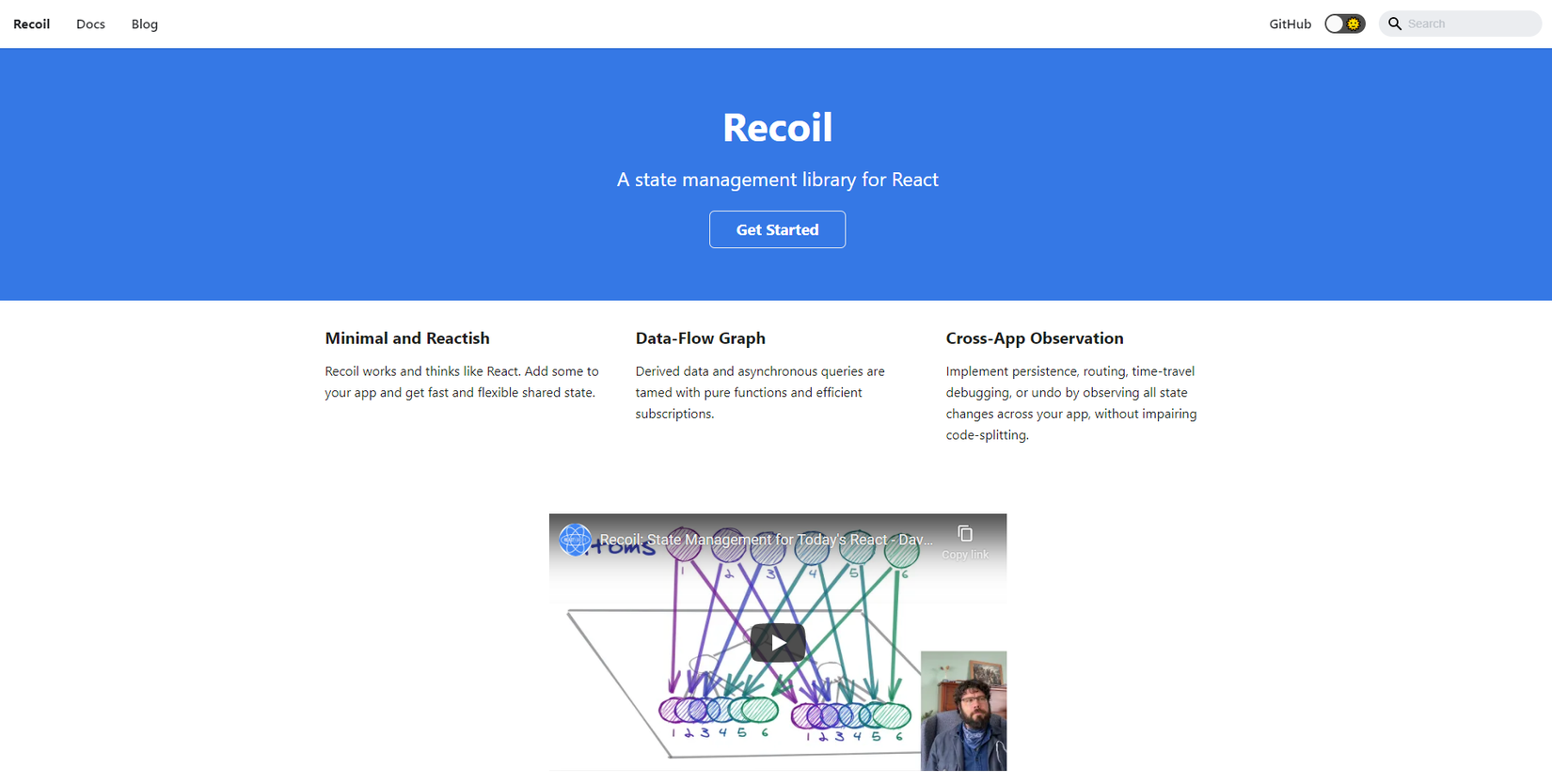This screenshot has width=1552, height=784.
Task: Go to the Blog page
Action: point(145,24)
